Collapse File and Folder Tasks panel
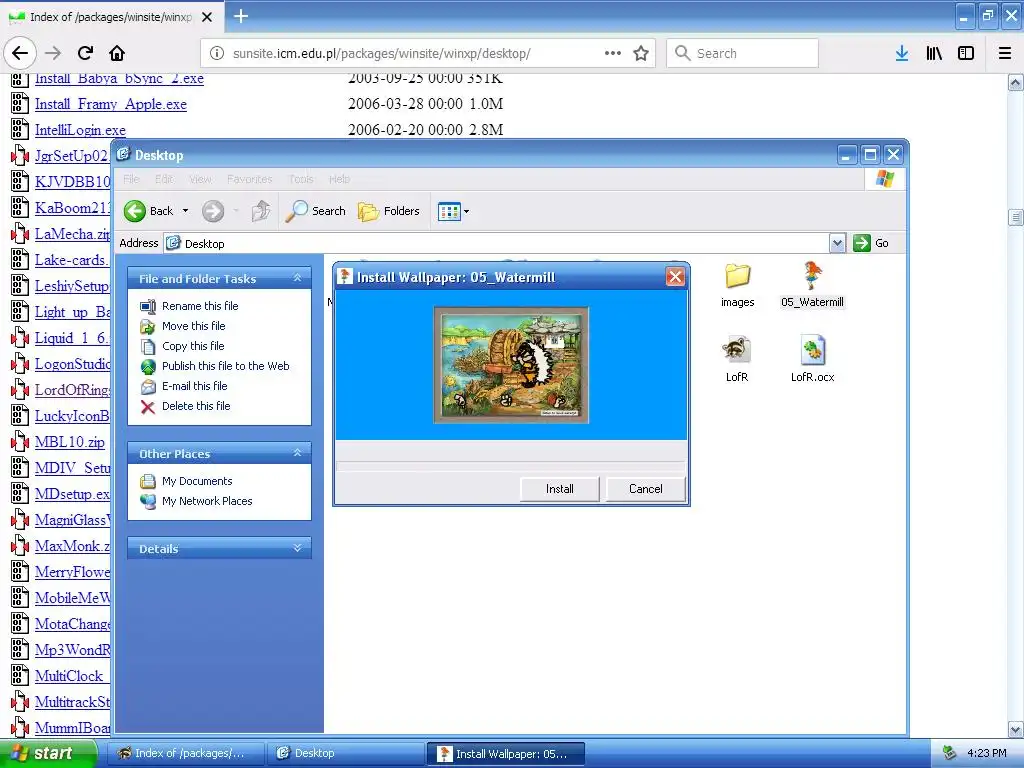Screen dimensions: 1024x768 [x=297, y=278]
